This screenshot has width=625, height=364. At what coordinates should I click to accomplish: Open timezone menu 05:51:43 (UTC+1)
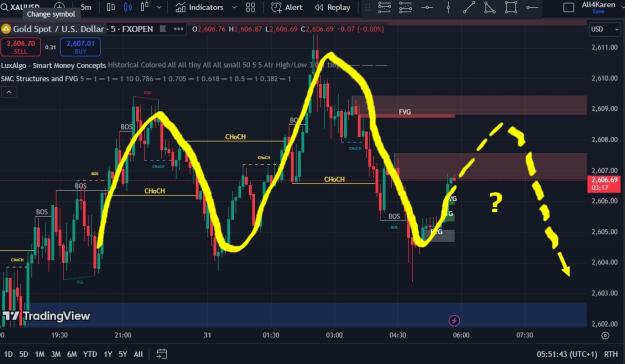pos(566,354)
